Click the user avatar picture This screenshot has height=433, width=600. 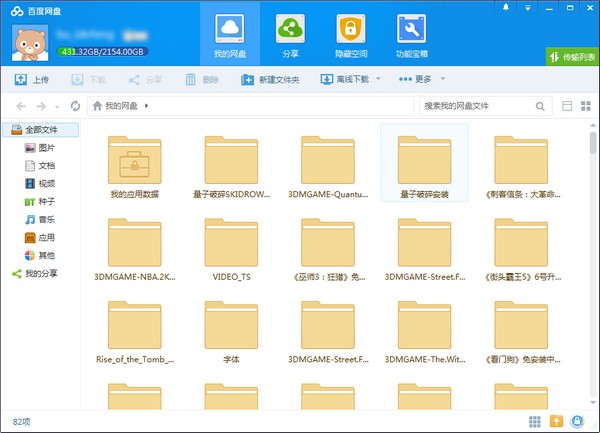[30, 42]
